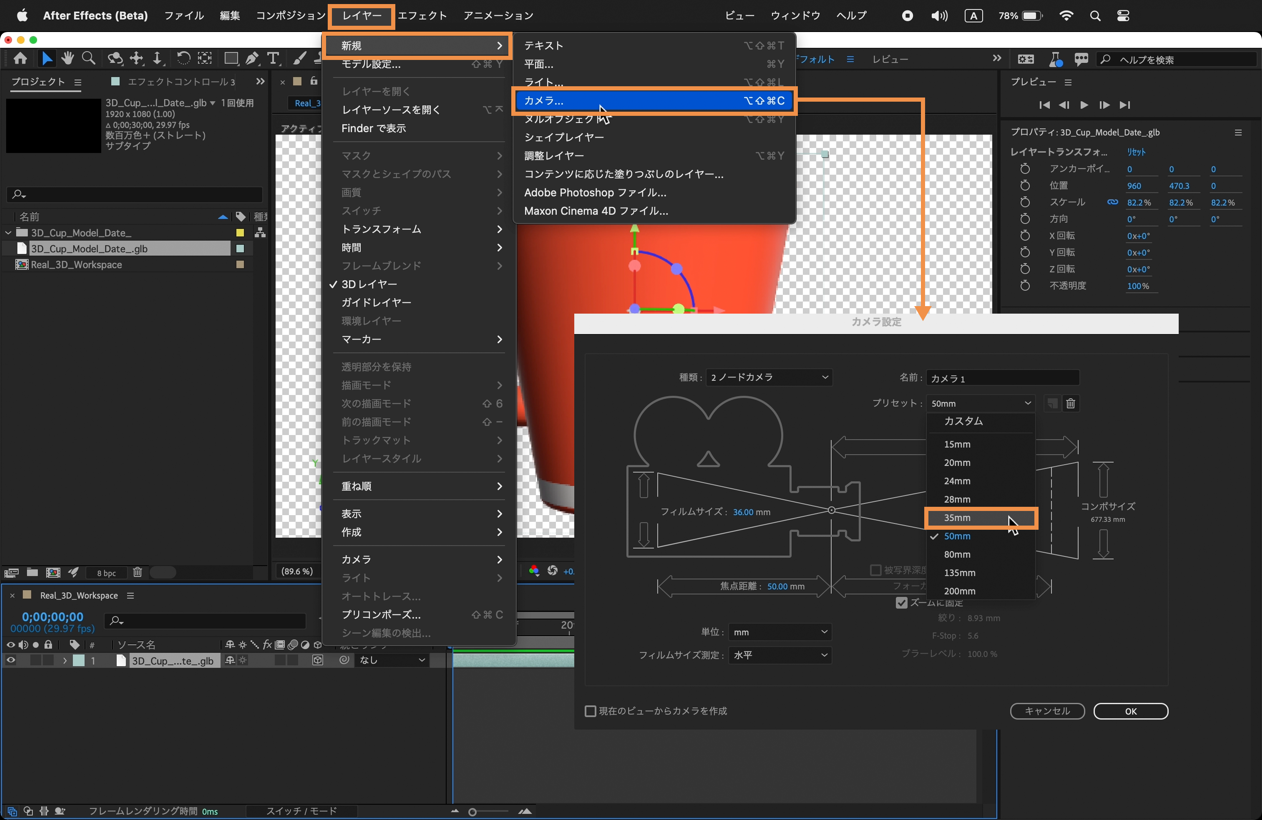Open the 単位 mm dropdown
Image resolution: width=1262 pixels, height=820 pixels.
click(x=779, y=632)
